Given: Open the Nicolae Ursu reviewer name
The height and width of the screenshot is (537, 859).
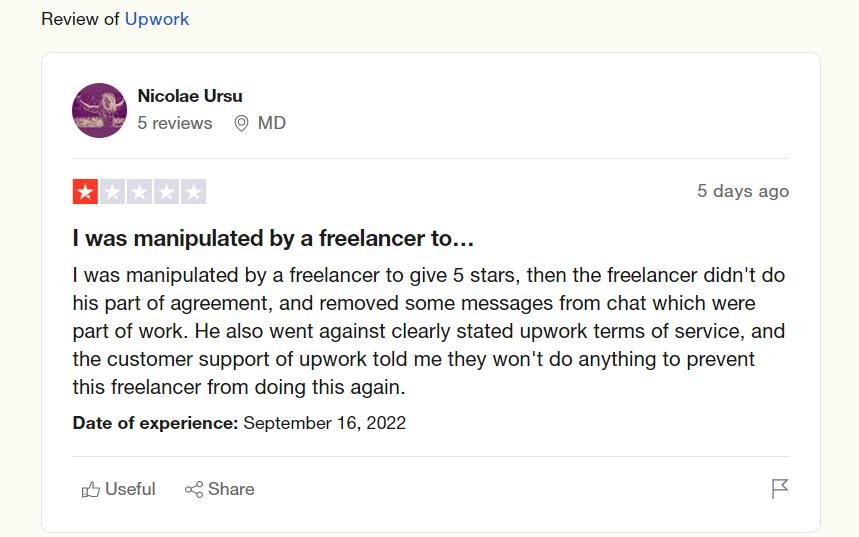Looking at the screenshot, I should point(190,96).
